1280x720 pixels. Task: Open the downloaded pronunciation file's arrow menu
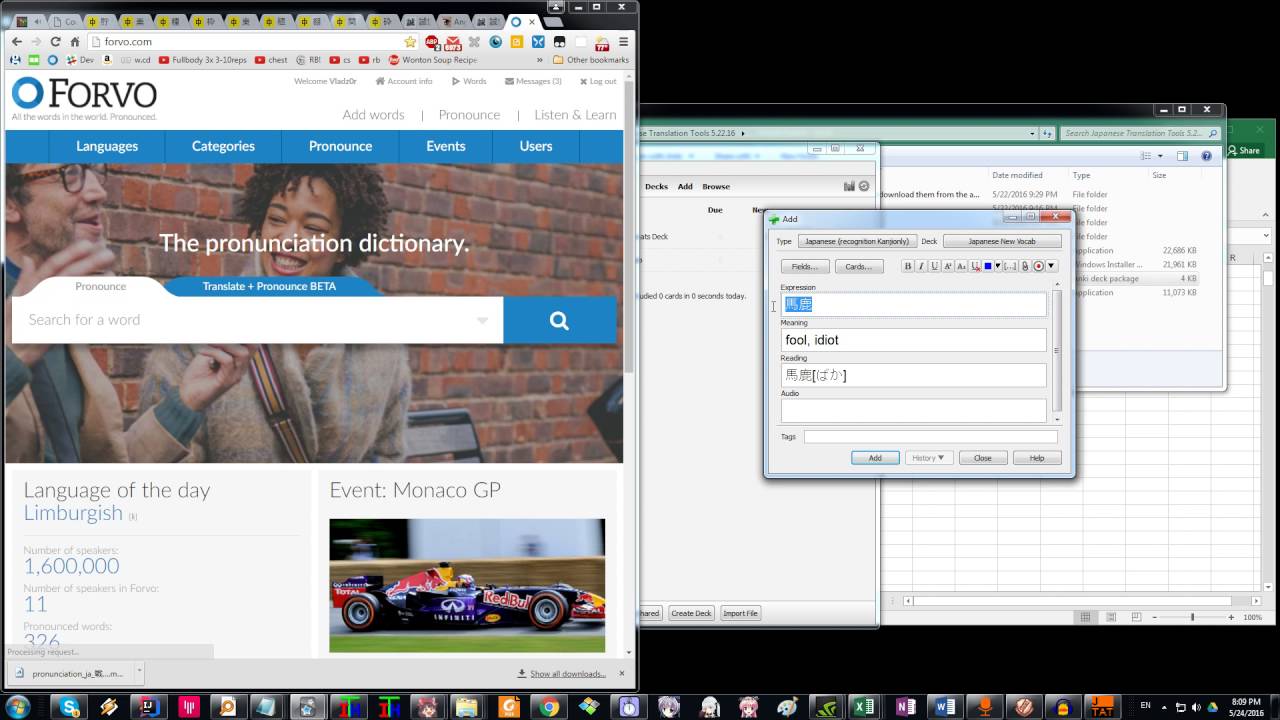(138, 673)
